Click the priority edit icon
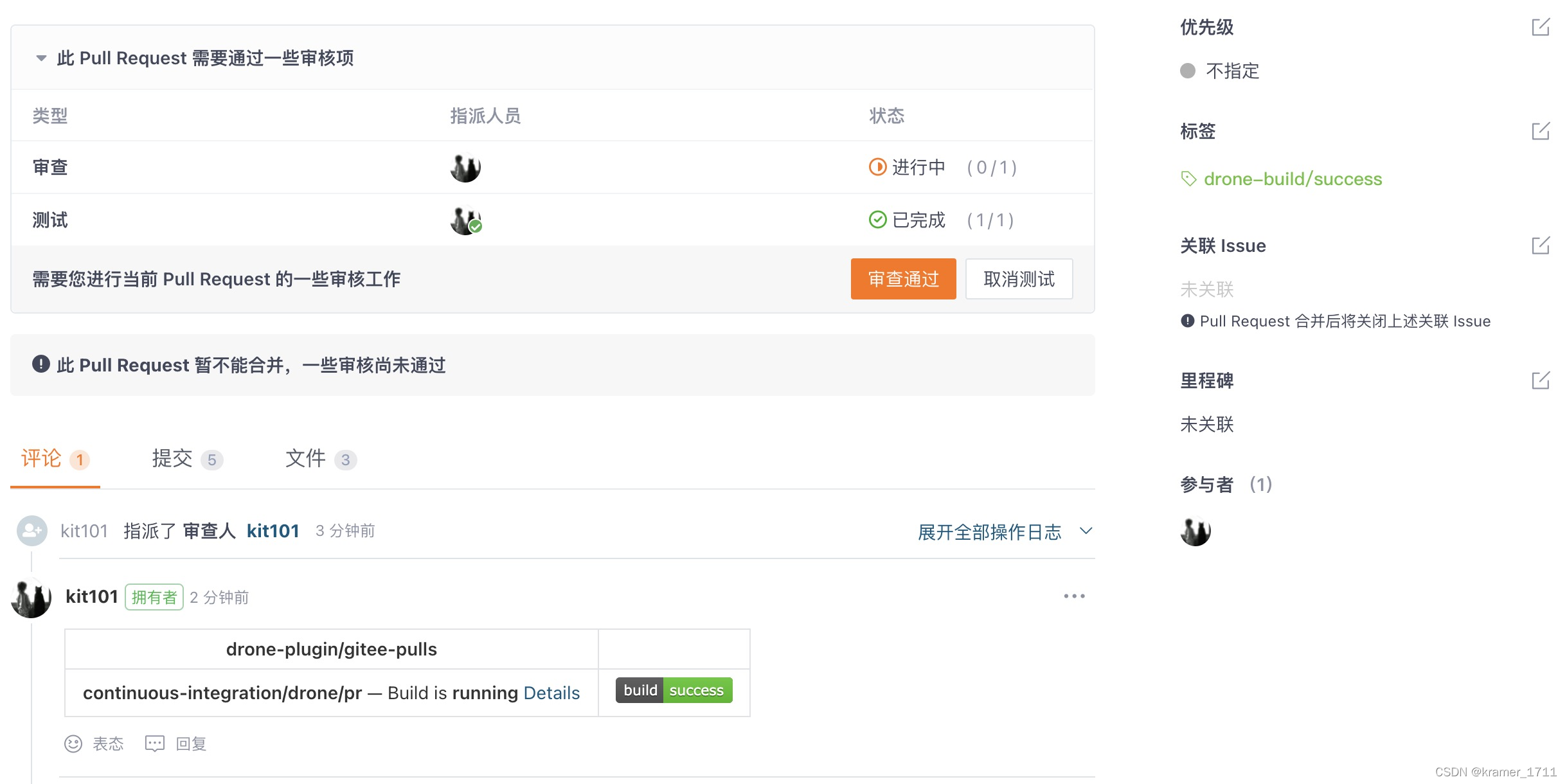Screen dimensions: 1567x784 pos(1543,27)
